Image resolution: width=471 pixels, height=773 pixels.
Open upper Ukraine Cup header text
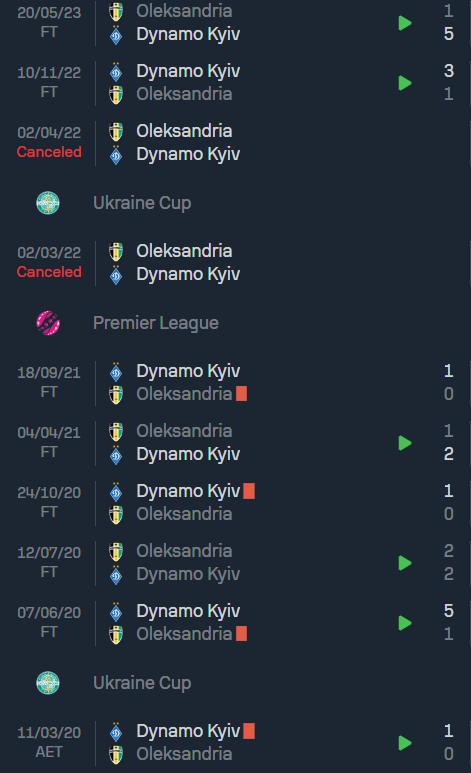pos(142,203)
